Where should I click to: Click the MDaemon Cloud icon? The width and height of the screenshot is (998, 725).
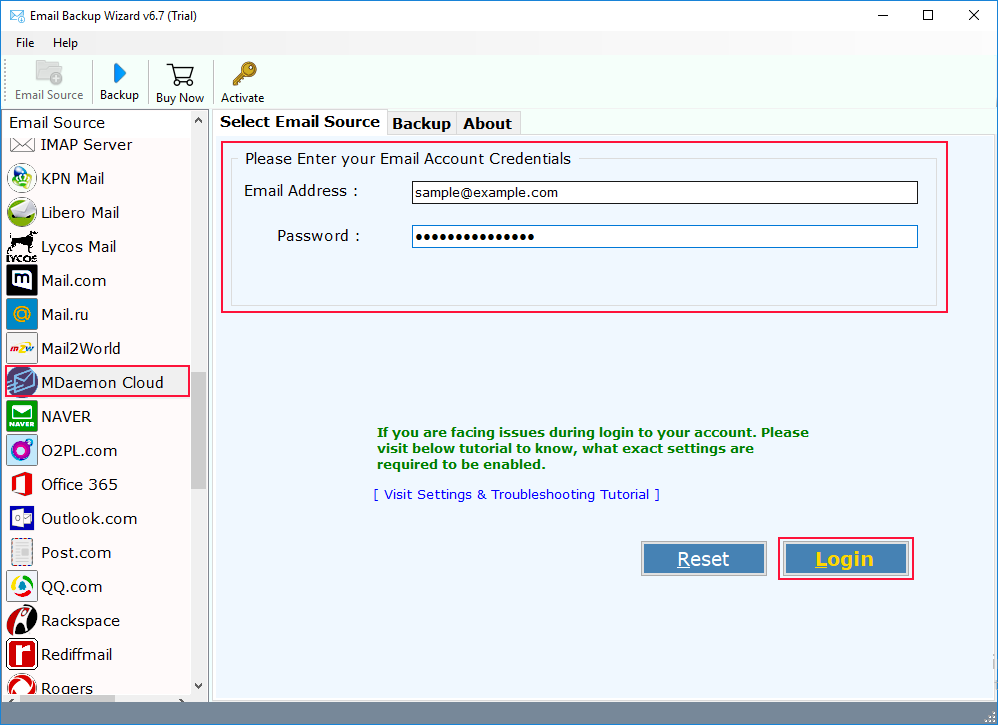pos(22,382)
